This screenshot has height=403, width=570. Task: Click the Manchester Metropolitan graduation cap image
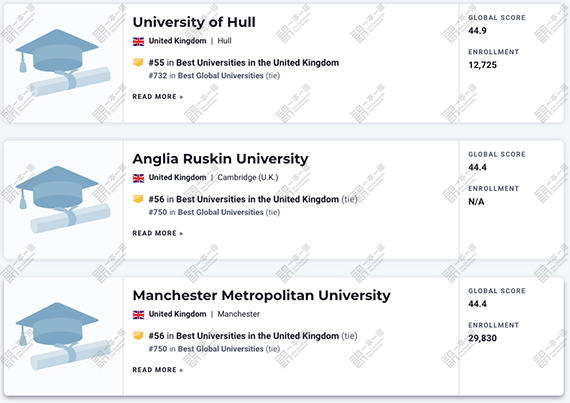coord(63,336)
